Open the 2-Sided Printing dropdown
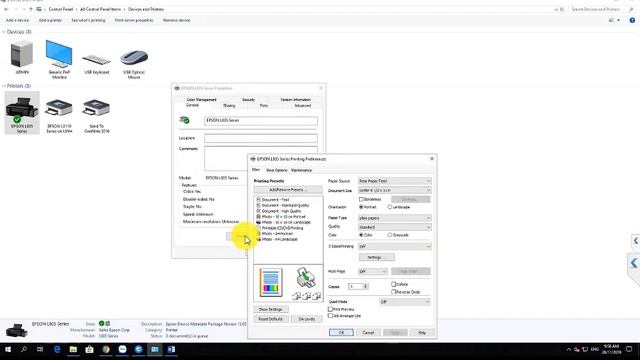The width and height of the screenshot is (640, 360). tap(394, 246)
